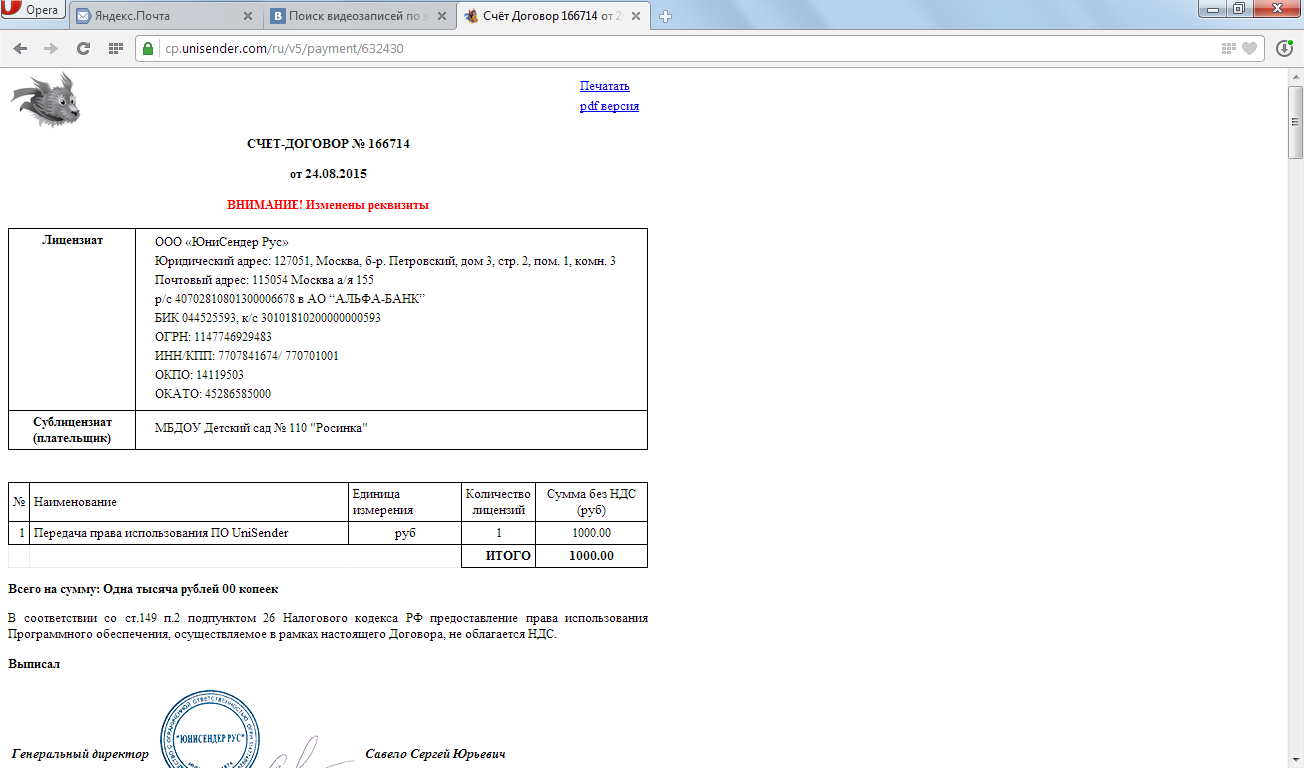The height and width of the screenshot is (768, 1304).
Task: Click the UniSender dragon logo image
Action: click(x=46, y=100)
